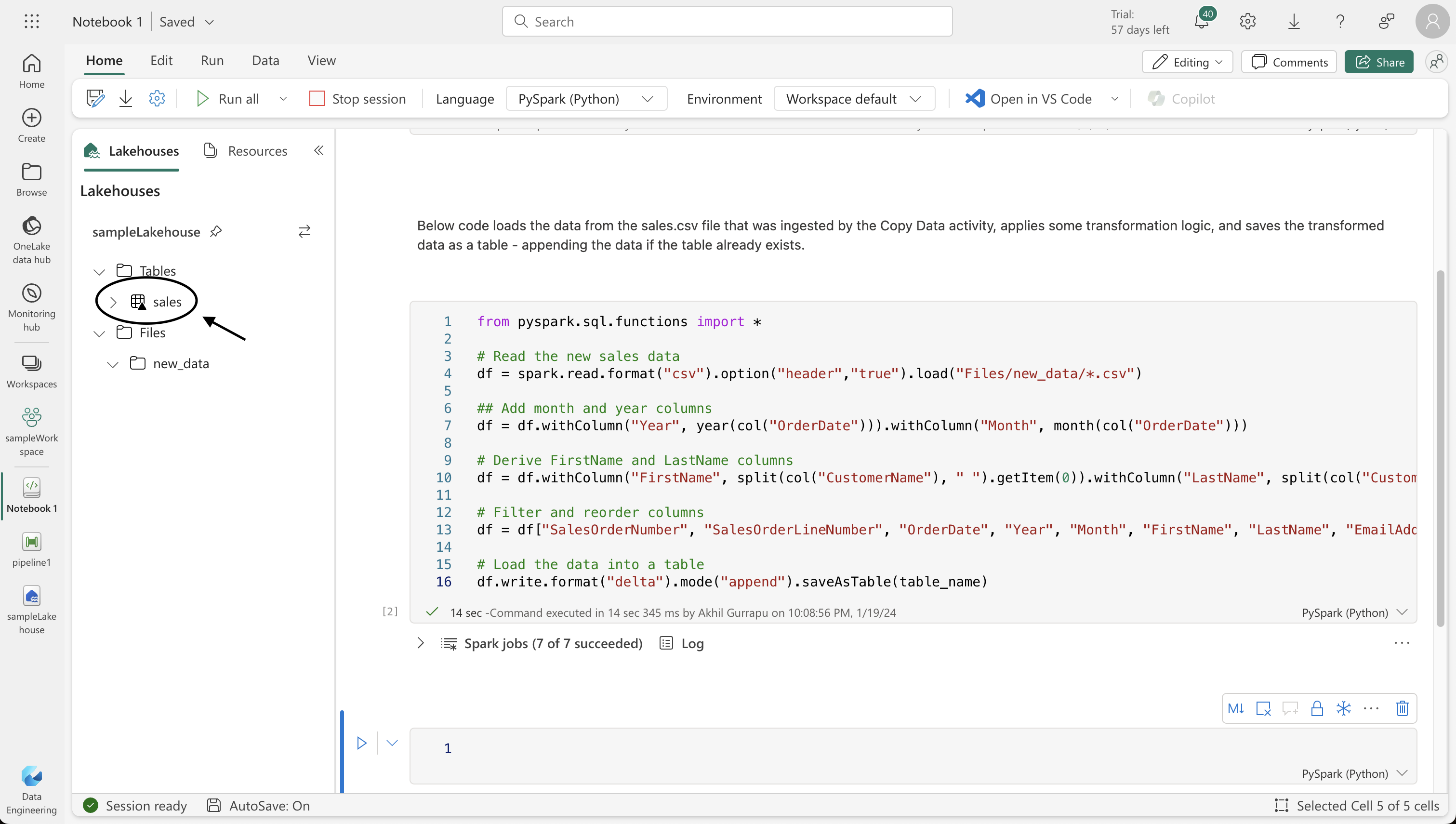Run the empty selected cell
1456x824 pixels.
pos(361,743)
